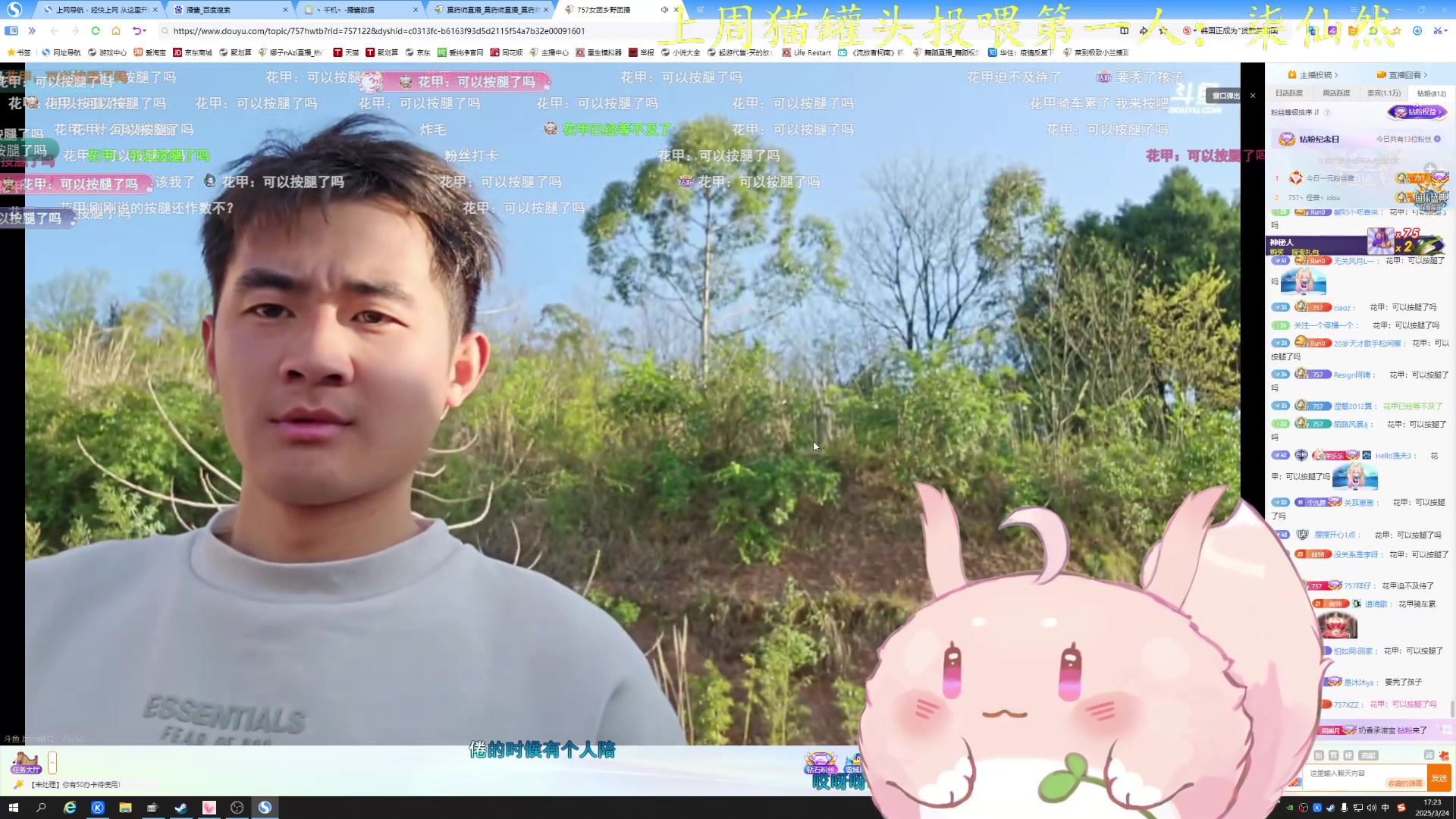Viewport: 1456px width, 819px height.
Task: Click the 任务大厅 task hall icon
Action: click(x=25, y=762)
